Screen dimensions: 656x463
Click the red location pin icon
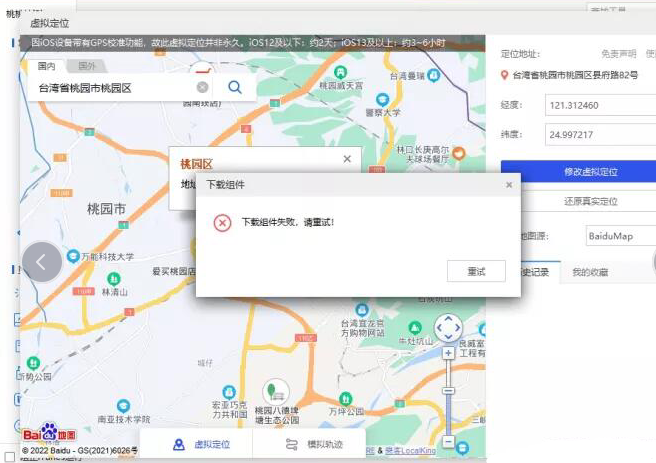pyautogui.click(x=505, y=75)
